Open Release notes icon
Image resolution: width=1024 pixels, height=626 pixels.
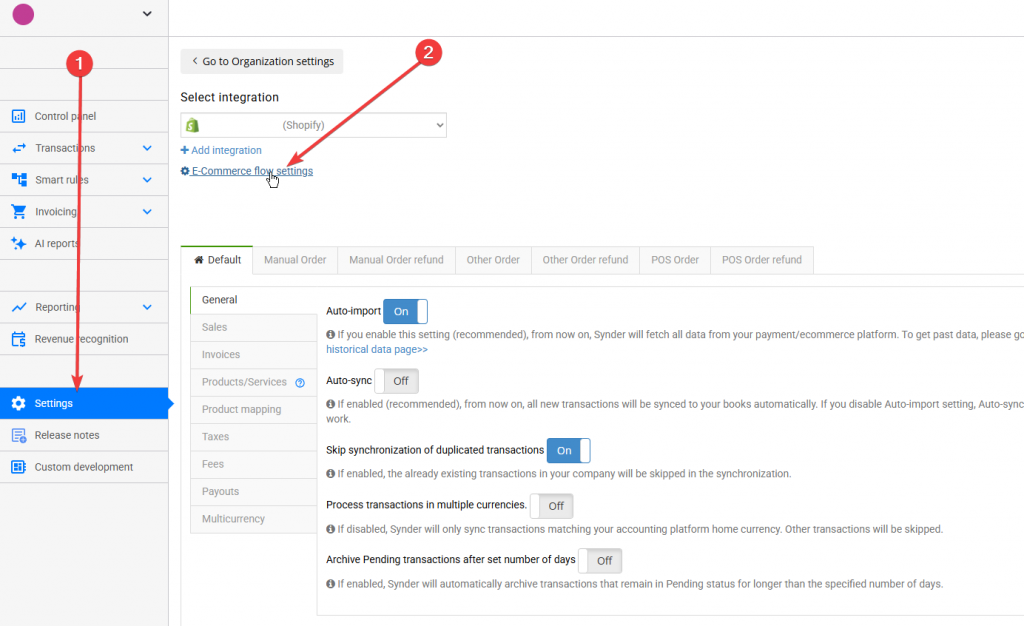click(x=18, y=435)
